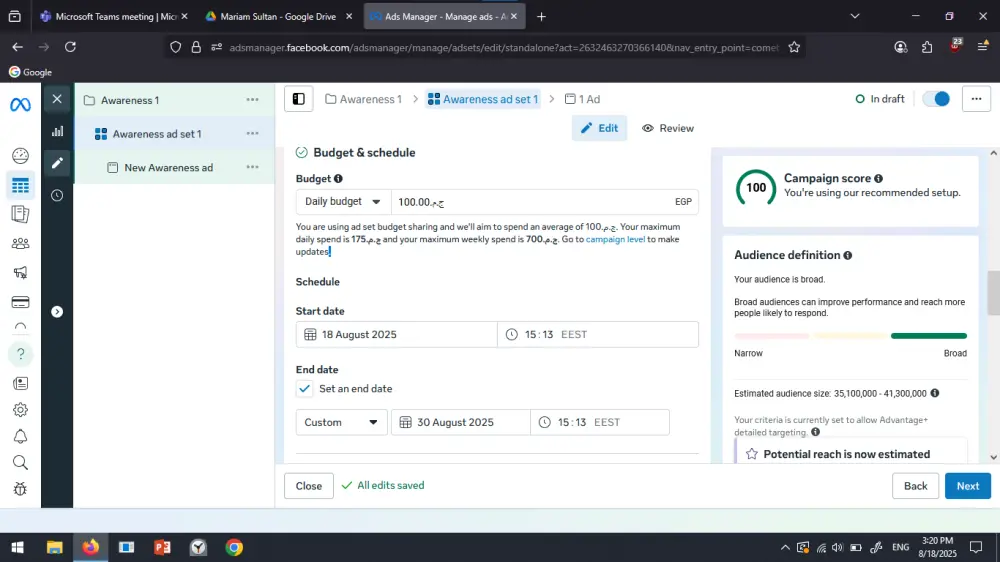Image resolution: width=1000 pixels, height=562 pixels.
Task: Switch to Review tab
Action: pyautogui.click(x=668, y=128)
